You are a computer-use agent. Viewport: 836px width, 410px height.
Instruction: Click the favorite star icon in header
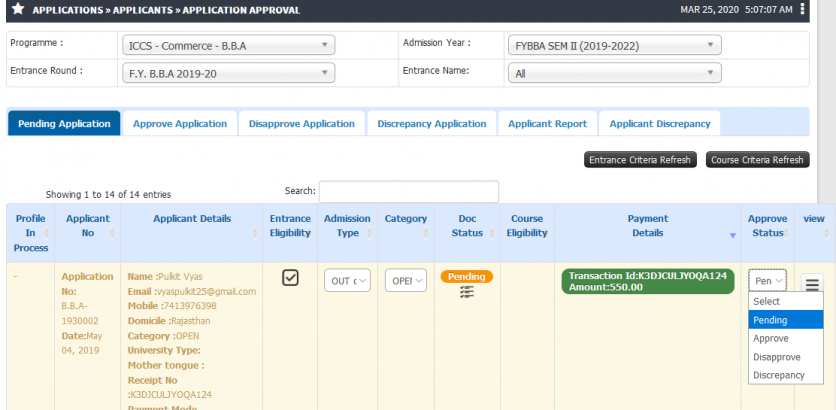click(18, 9)
